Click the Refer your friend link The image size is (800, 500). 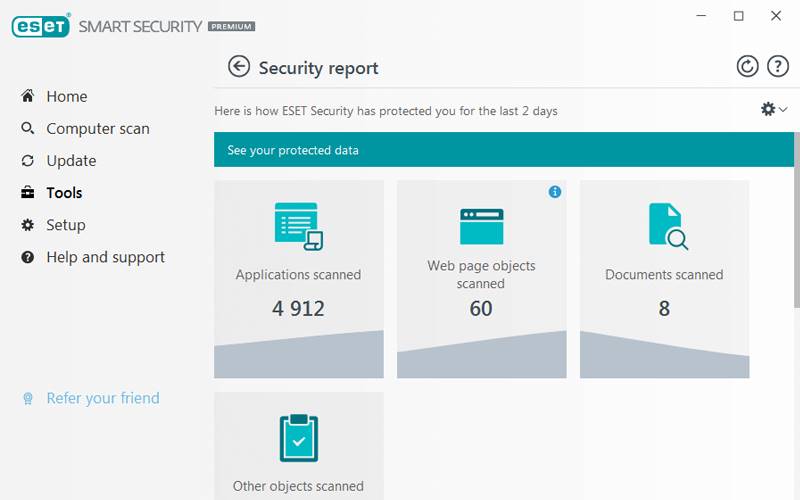pyautogui.click(x=102, y=398)
